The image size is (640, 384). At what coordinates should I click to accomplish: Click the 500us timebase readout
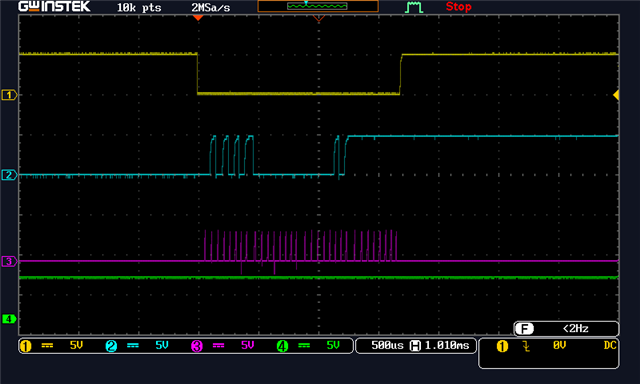pos(387,346)
